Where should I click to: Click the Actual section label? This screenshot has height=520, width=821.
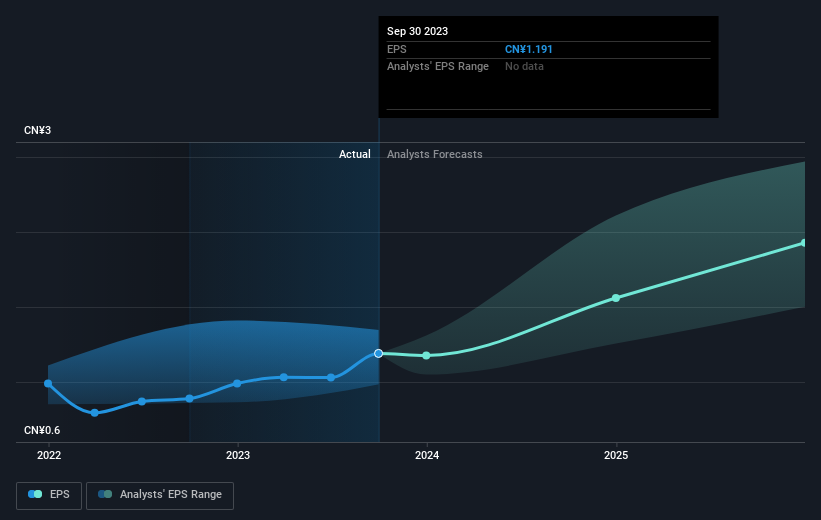(354, 154)
